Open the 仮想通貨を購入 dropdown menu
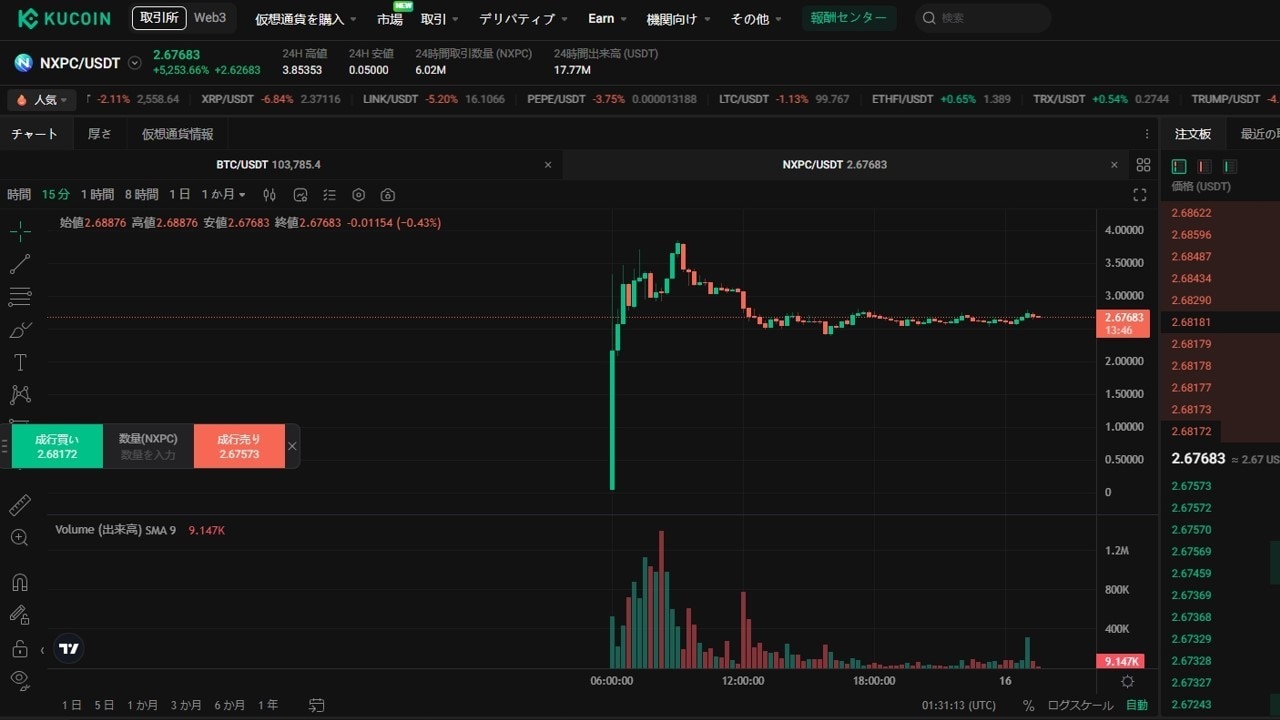The height and width of the screenshot is (720, 1280). point(306,19)
